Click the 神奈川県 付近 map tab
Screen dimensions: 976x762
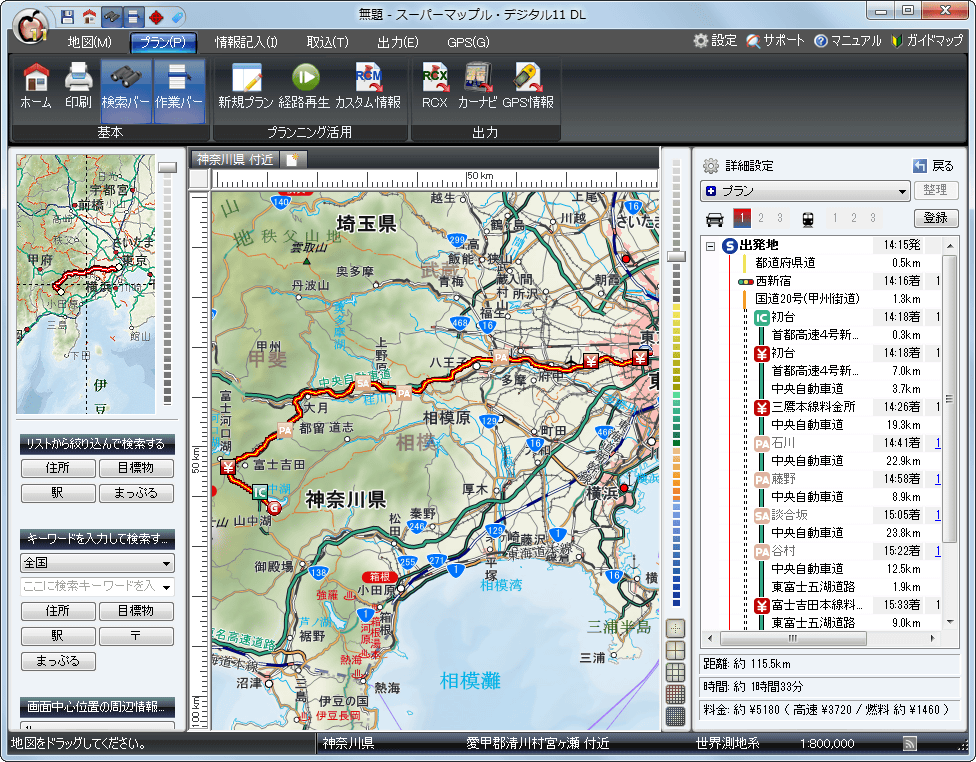(x=235, y=159)
